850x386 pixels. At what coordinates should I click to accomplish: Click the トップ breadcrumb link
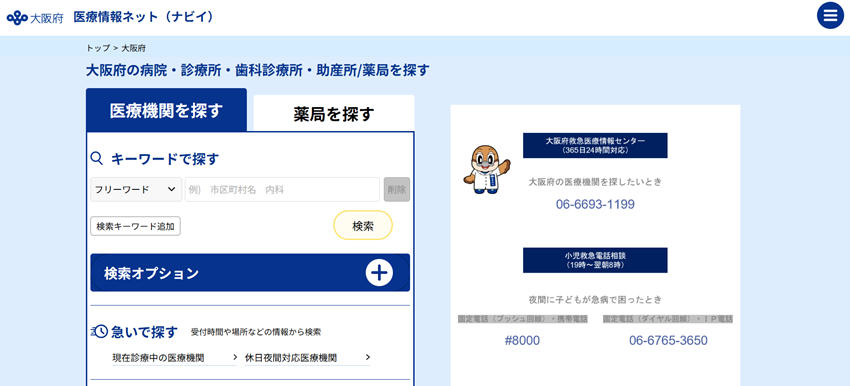tap(98, 48)
